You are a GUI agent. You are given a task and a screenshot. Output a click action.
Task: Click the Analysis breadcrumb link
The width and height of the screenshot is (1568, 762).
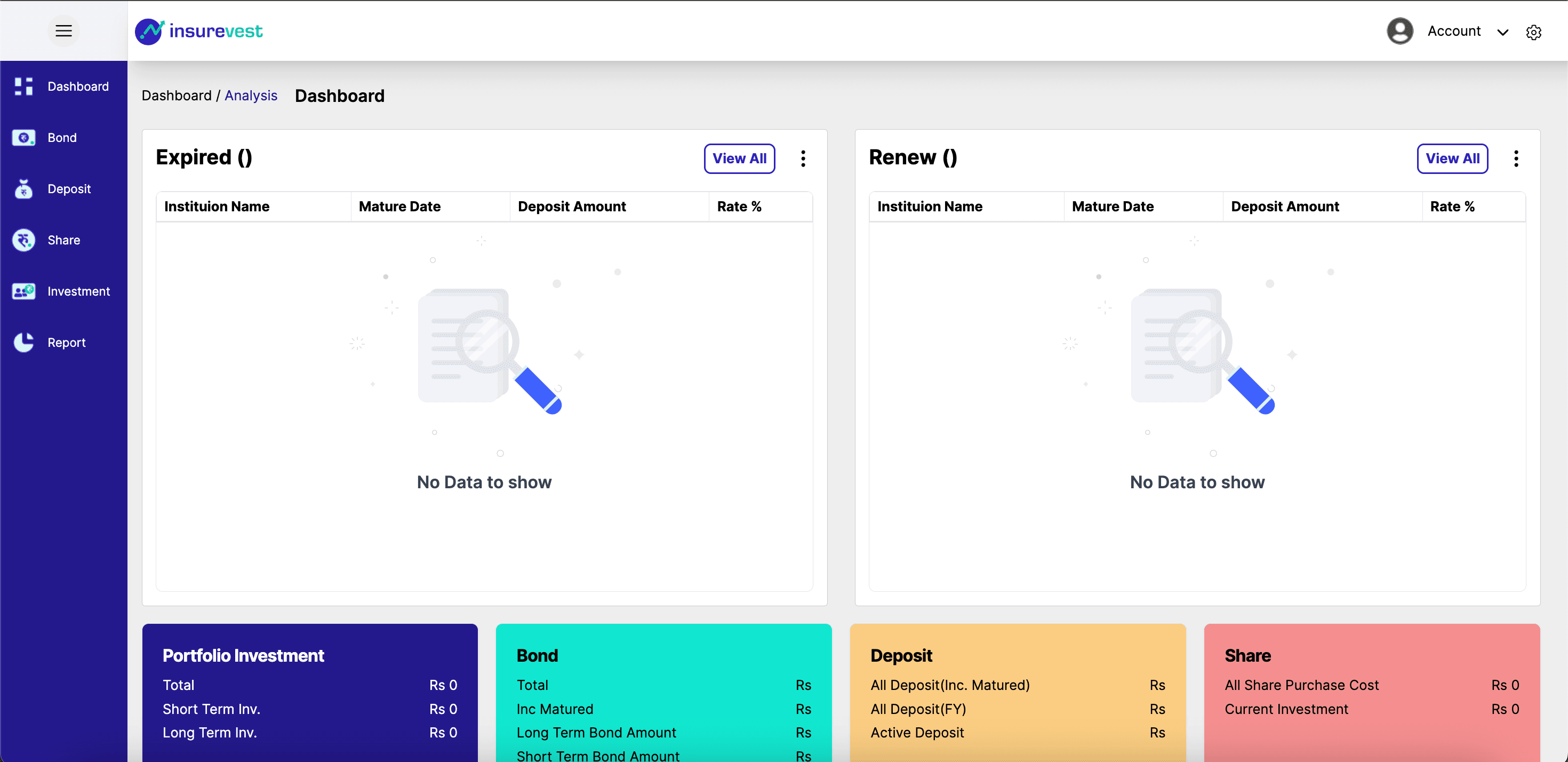click(251, 96)
